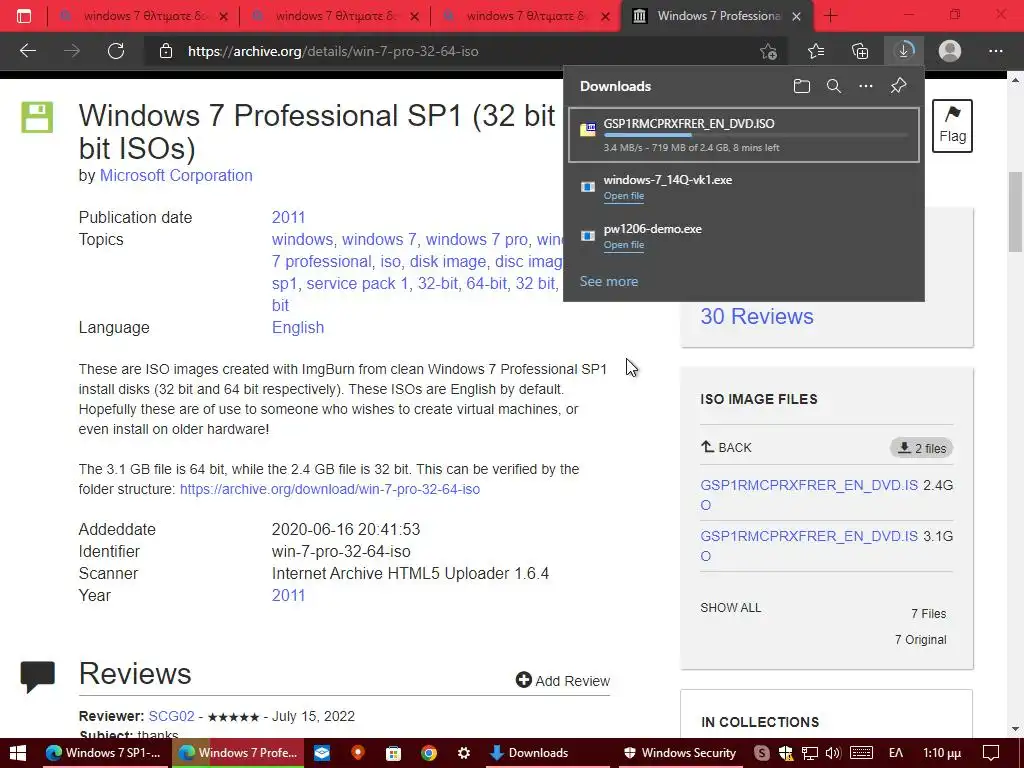Go back to the previous page

27,51
